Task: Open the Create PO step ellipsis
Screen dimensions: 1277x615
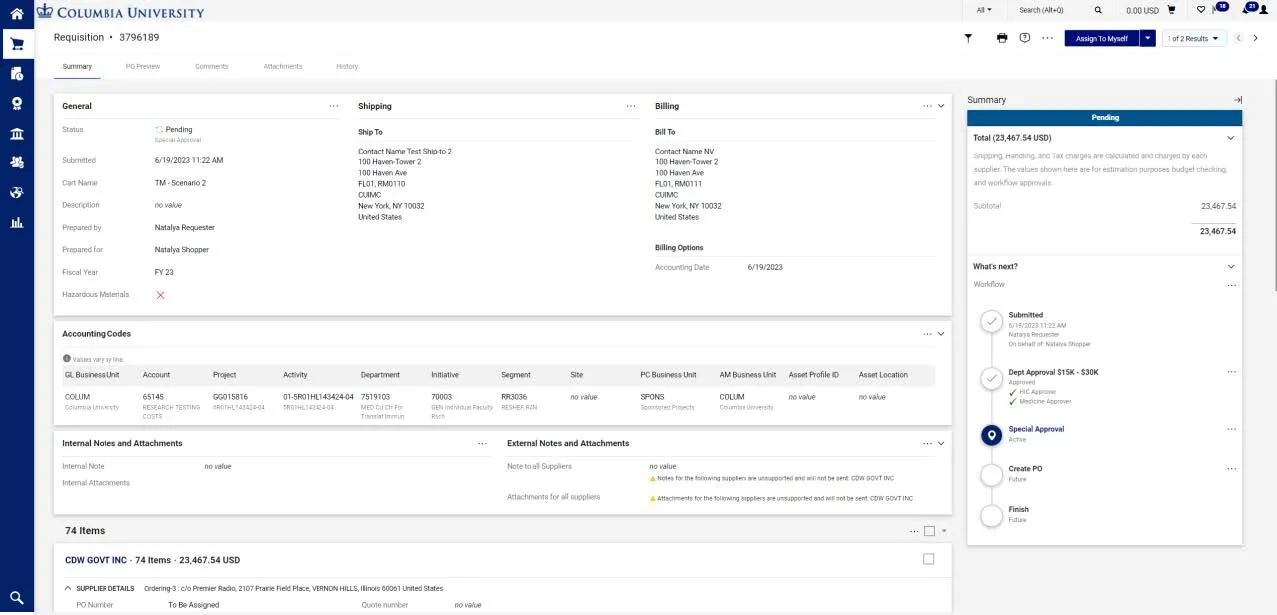Action: [x=1232, y=468]
